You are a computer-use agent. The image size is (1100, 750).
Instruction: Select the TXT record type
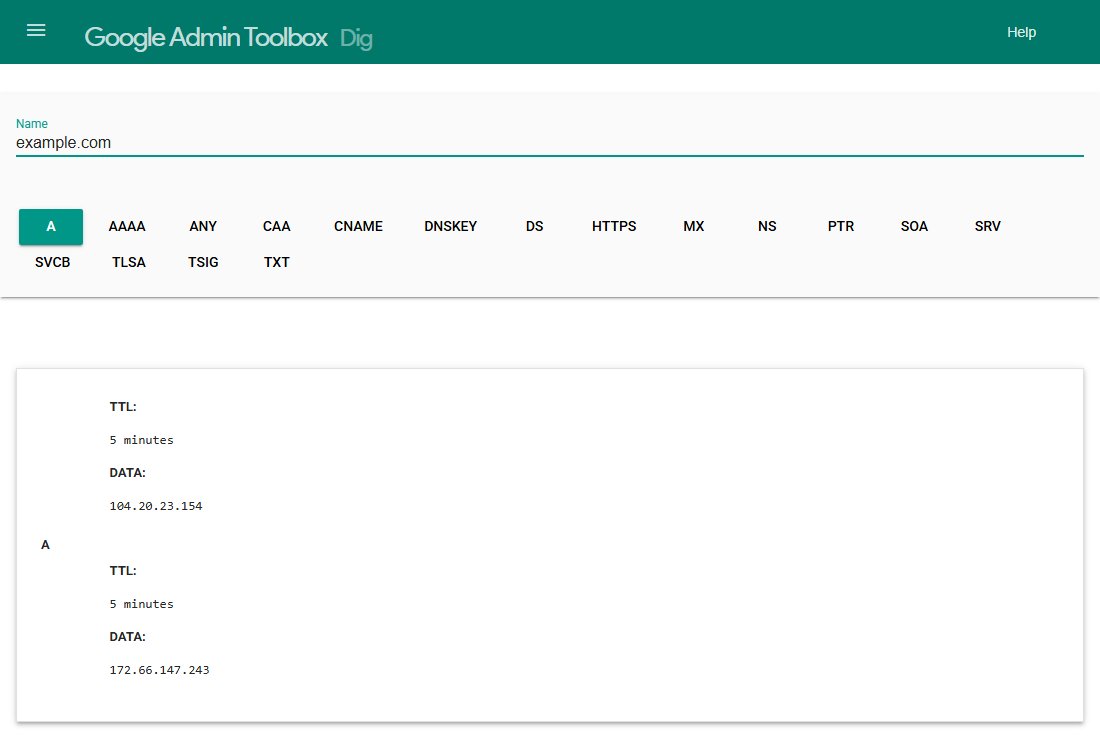coord(276,262)
